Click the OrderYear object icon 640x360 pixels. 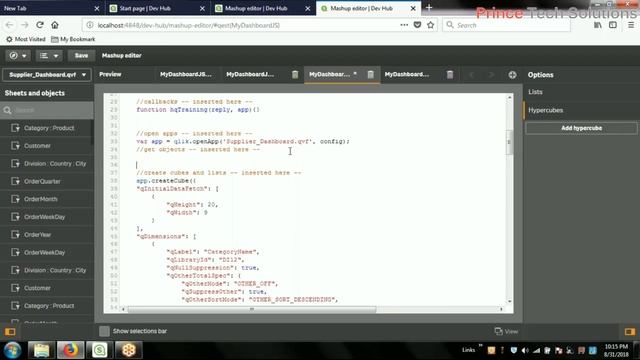[x=16, y=235]
